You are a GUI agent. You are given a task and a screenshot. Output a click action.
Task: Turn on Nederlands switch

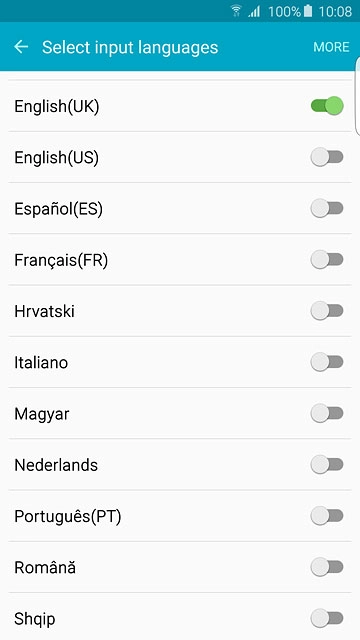(327, 464)
